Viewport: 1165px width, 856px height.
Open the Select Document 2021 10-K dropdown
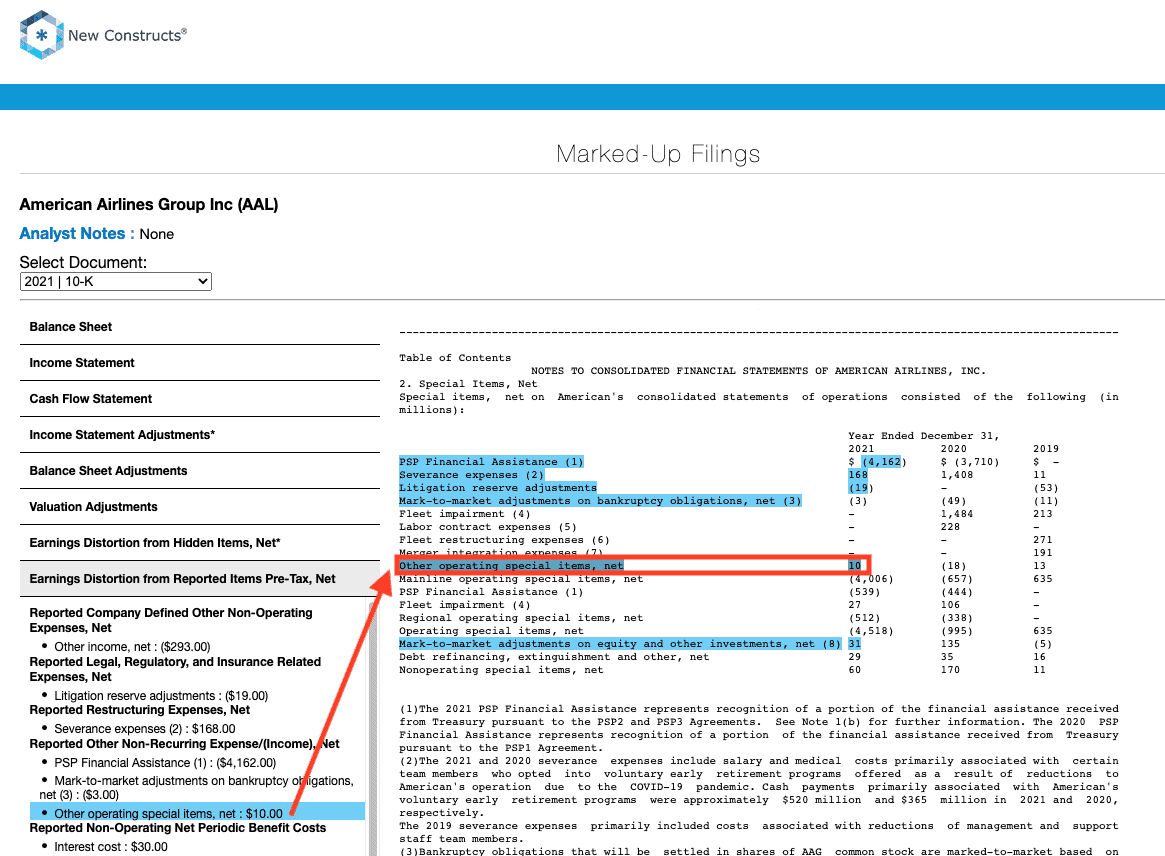[116, 282]
